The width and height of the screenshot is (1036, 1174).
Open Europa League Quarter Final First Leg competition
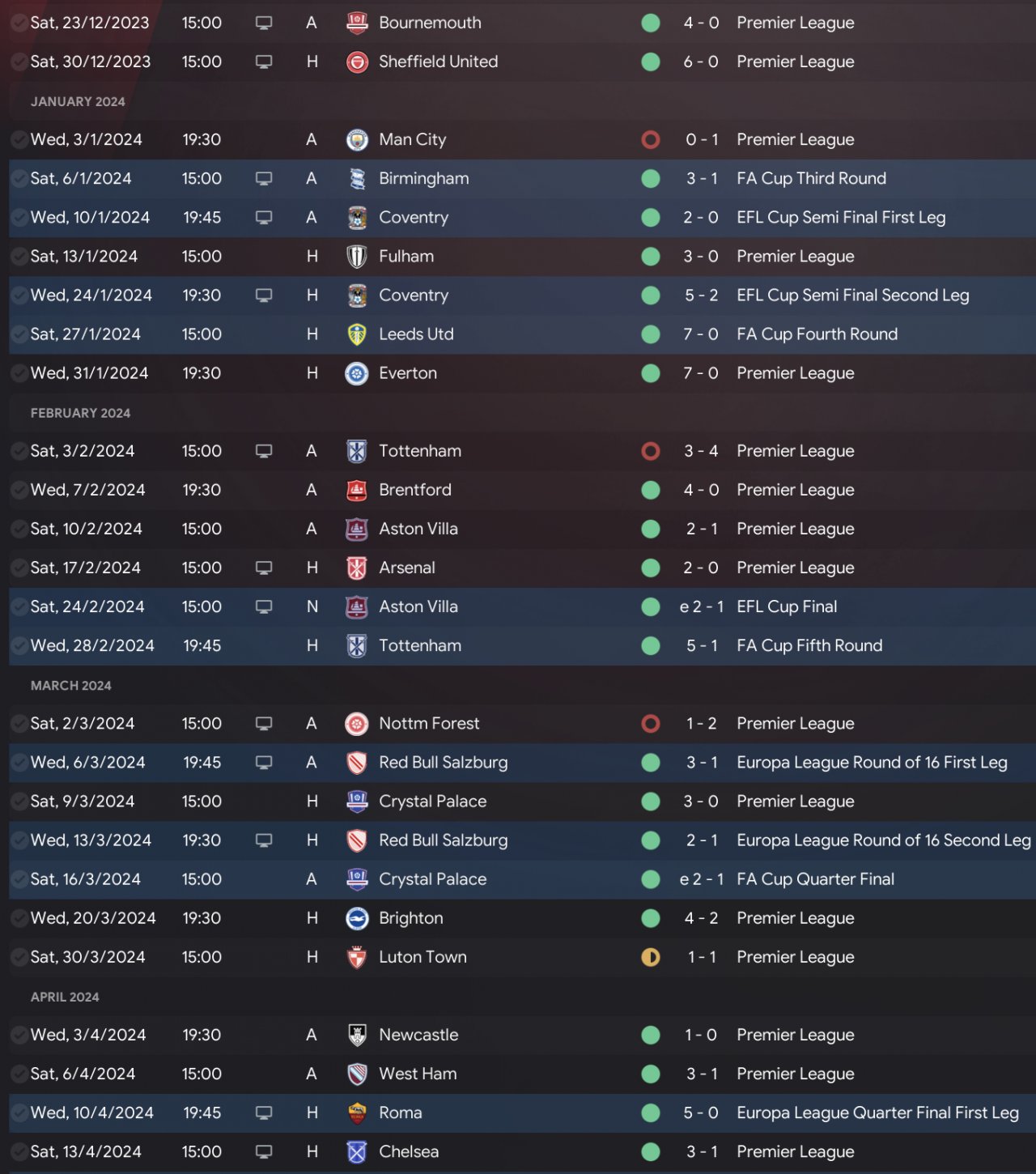tap(877, 1112)
